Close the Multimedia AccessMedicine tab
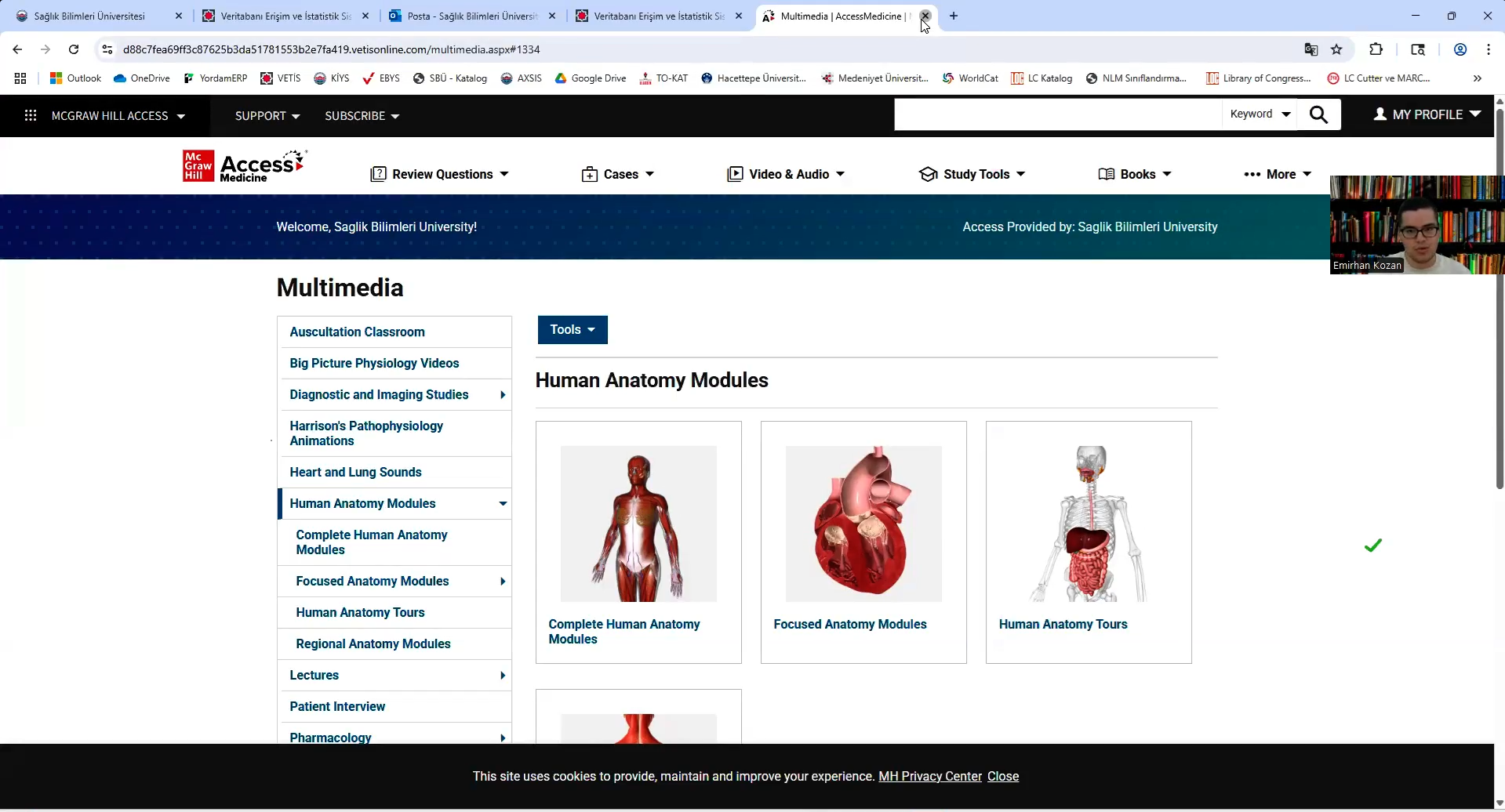 point(925,16)
